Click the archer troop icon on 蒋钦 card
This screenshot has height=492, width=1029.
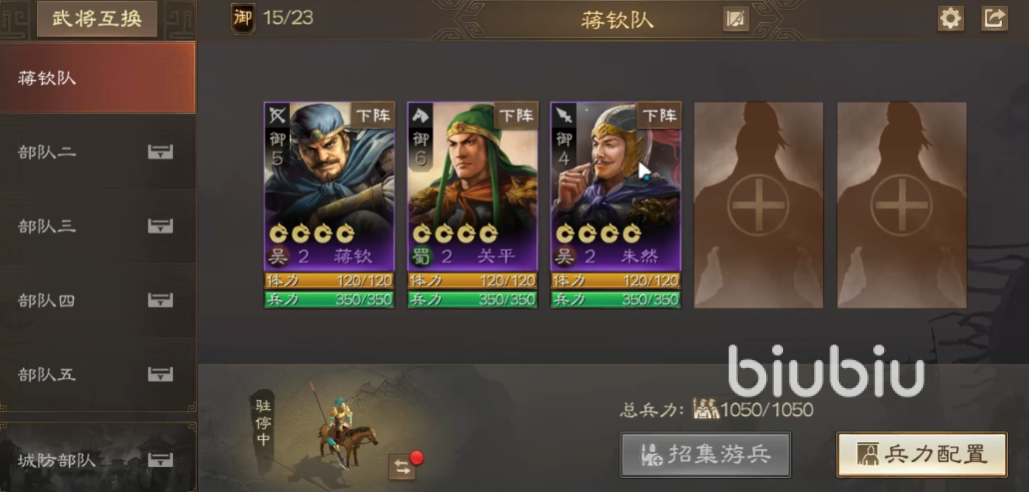pos(277,115)
